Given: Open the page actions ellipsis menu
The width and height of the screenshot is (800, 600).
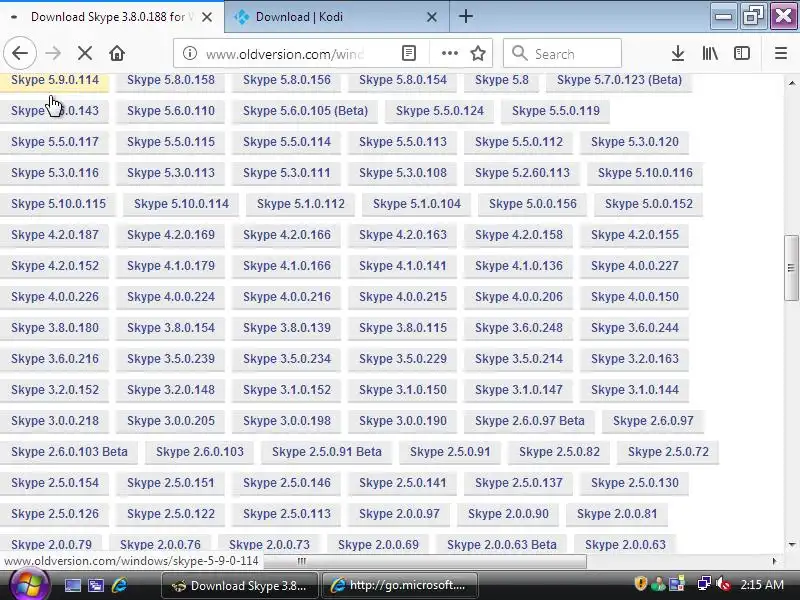Looking at the screenshot, I should tap(449, 53).
